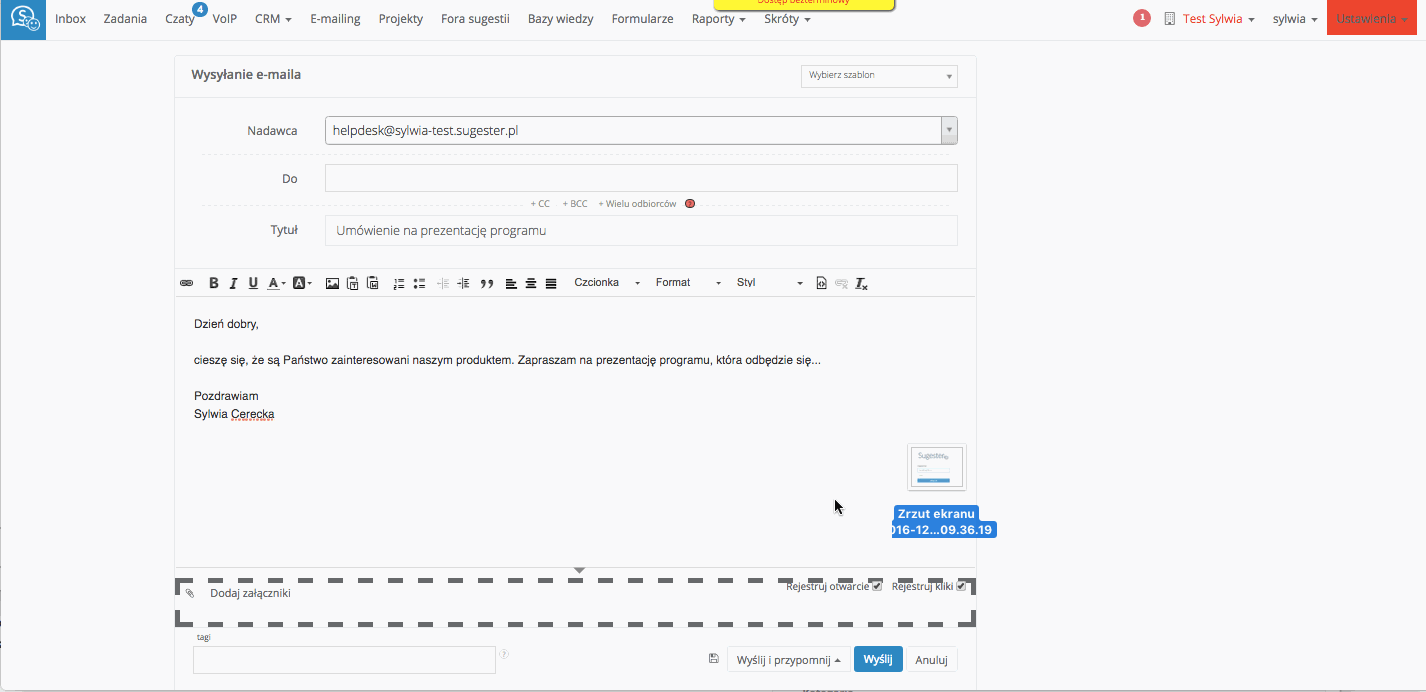The image size is (1426, 692).
Task: Toggle Rejestruj kliki checkbox
Action: [x=961, y=586]
